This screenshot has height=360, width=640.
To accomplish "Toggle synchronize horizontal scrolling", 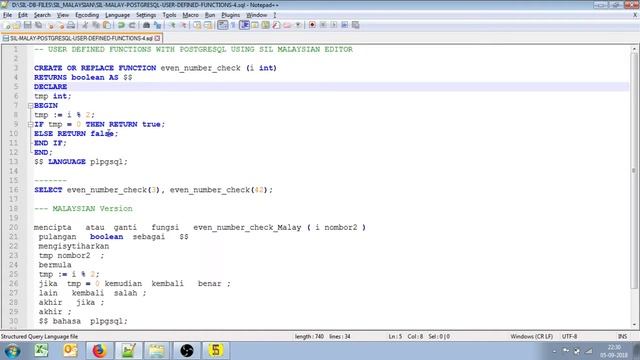I will [208, 25].
